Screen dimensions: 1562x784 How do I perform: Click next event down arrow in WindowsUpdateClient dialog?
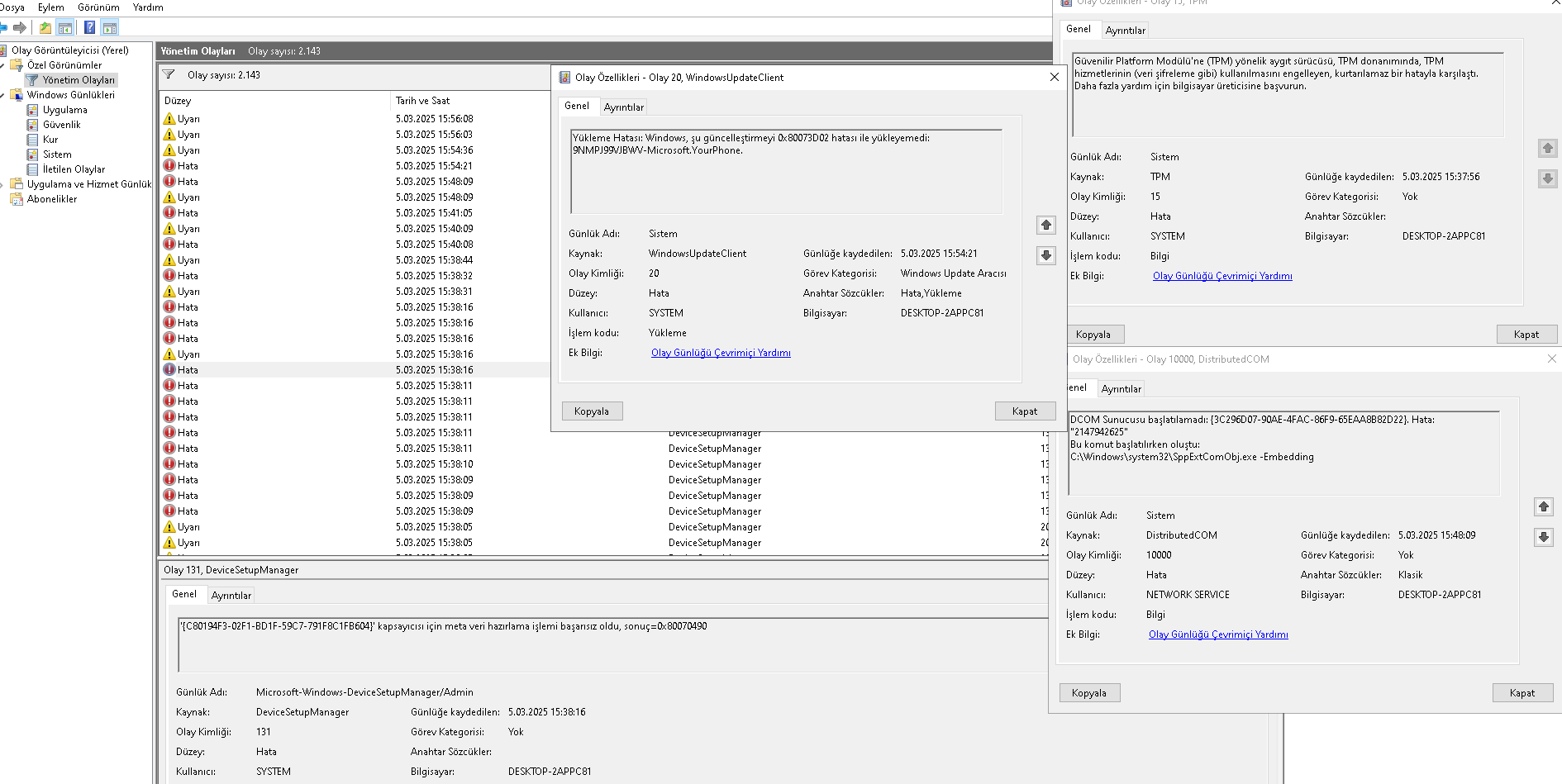click(x=1045, y=255)
